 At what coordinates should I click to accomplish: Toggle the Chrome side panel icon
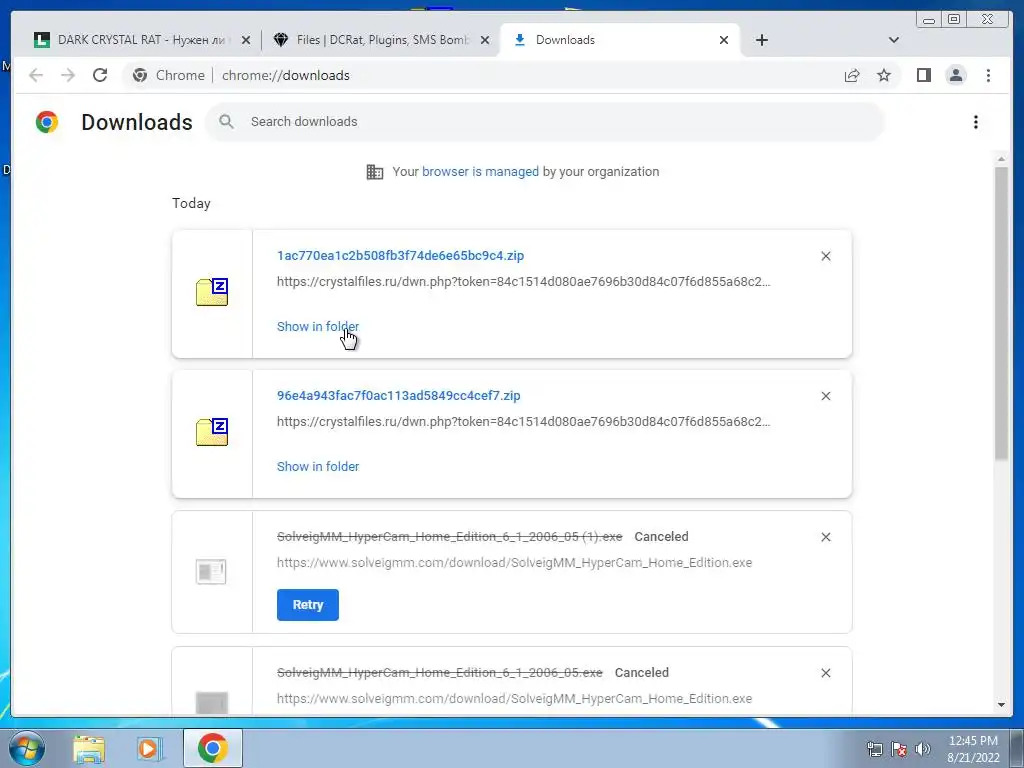923,75
